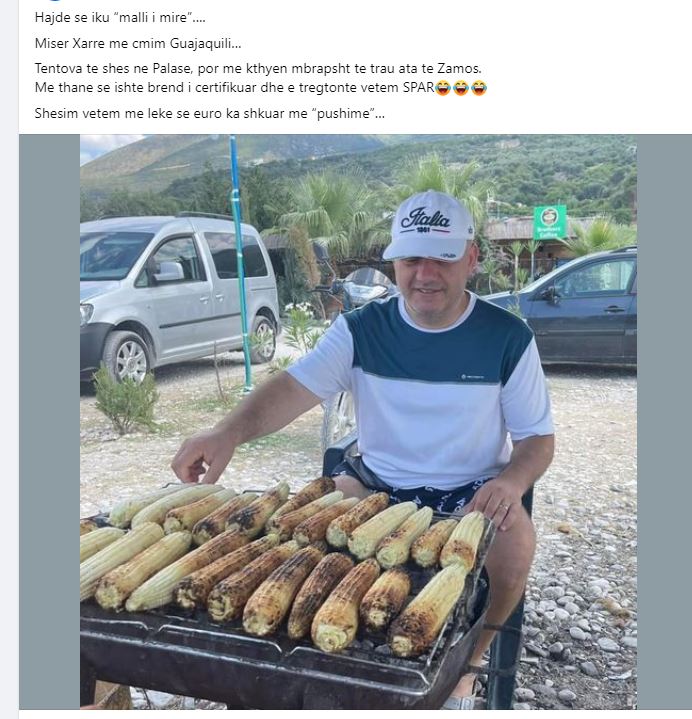This screenshot has height=719, width=692.
Task: Click the line "Shesim vetem me leke se euro"
Action: click(210, 113)
